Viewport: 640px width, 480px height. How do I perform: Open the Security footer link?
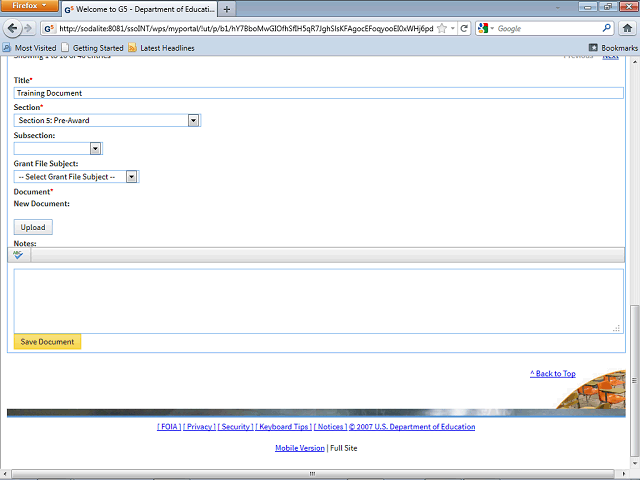(x=236, y=427)
